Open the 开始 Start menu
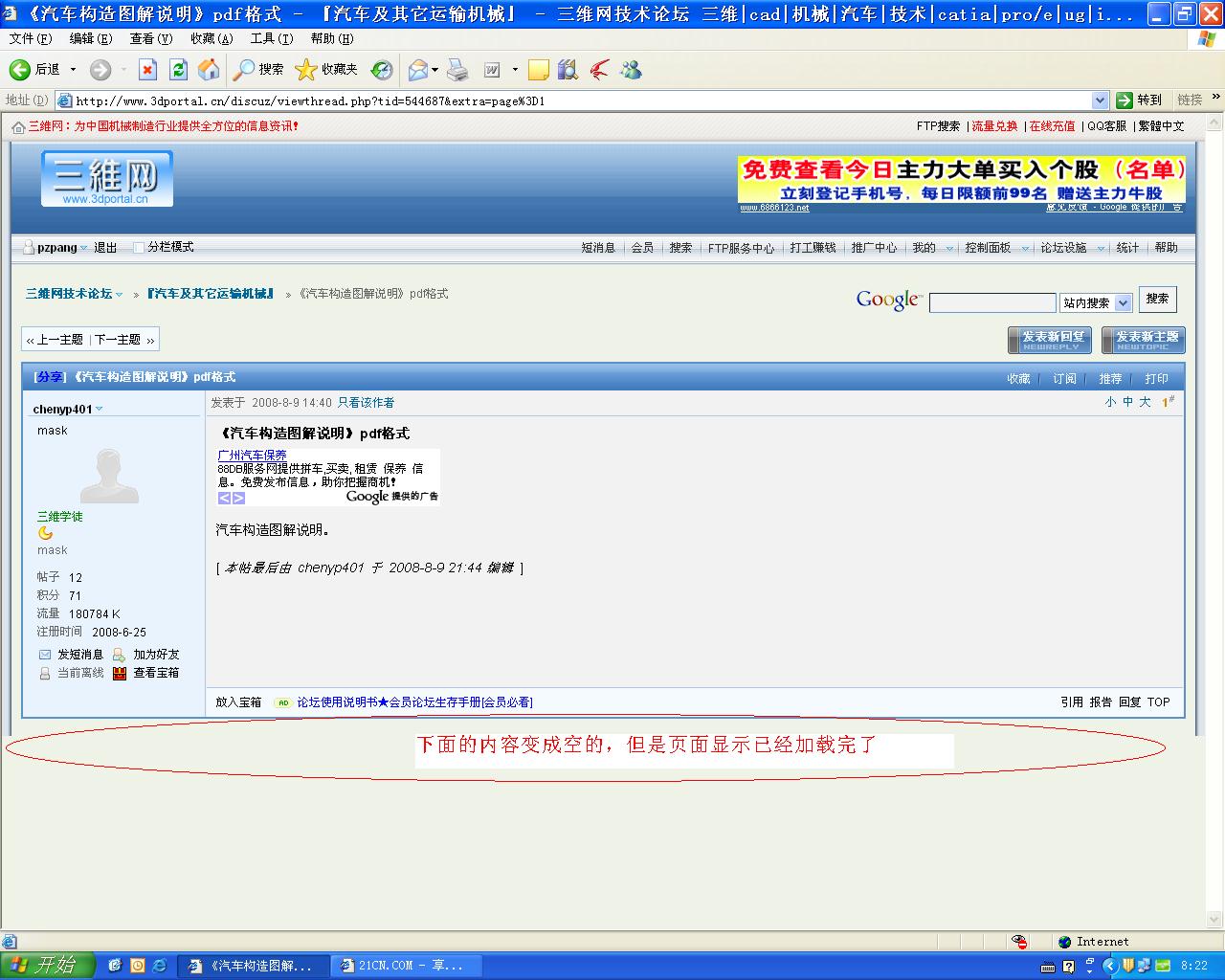 click(x=48, y=966)
